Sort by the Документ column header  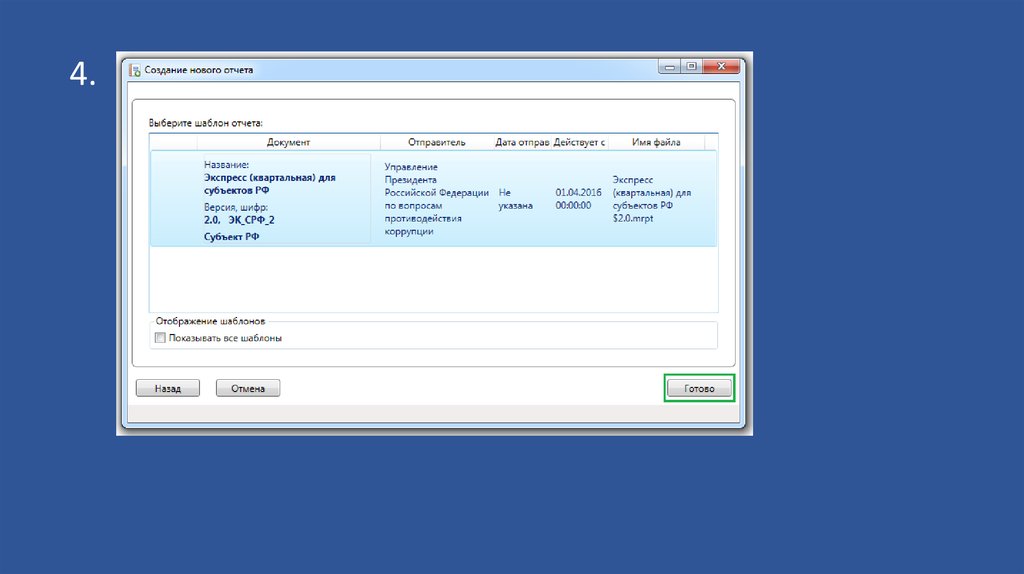click(x=288, y=142)
